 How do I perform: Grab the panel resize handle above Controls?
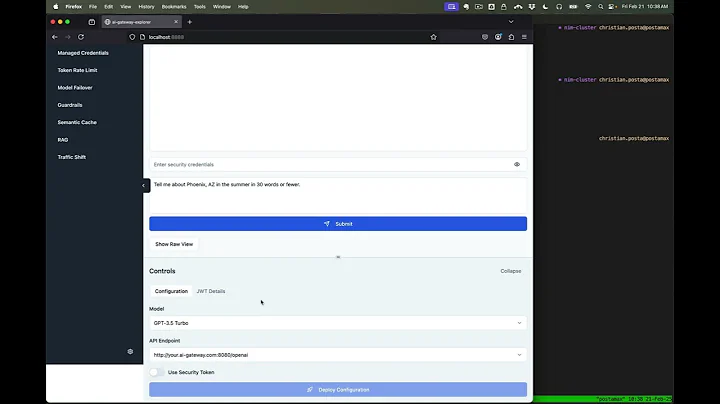(x=338, y=257)
